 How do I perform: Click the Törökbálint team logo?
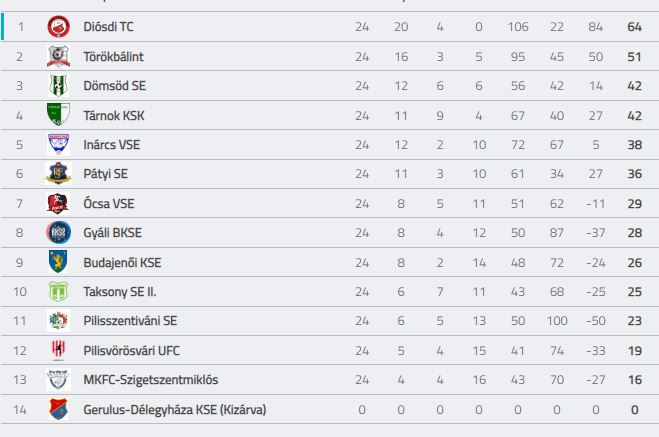[x=58, y=56]
